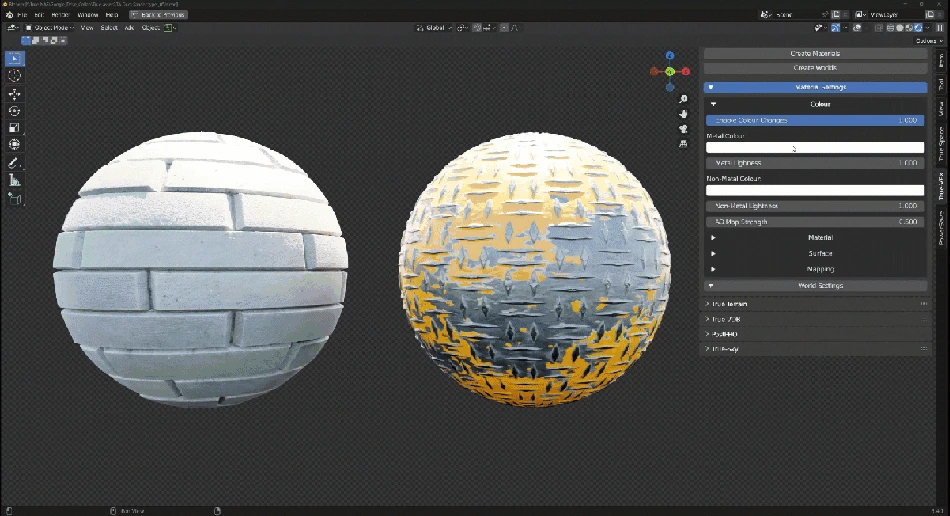950x516 pixels.
Task: Click the zoom magnifier viewport icon
Action: tap(683, 100)
